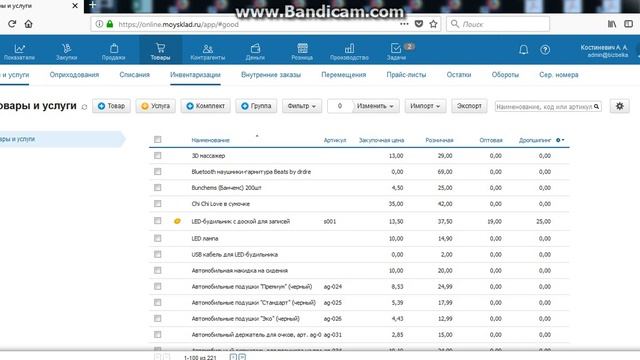Screen dimensions: 640x360
Task: Click the search magnifier in the name field
Action: tap(596, 107)
